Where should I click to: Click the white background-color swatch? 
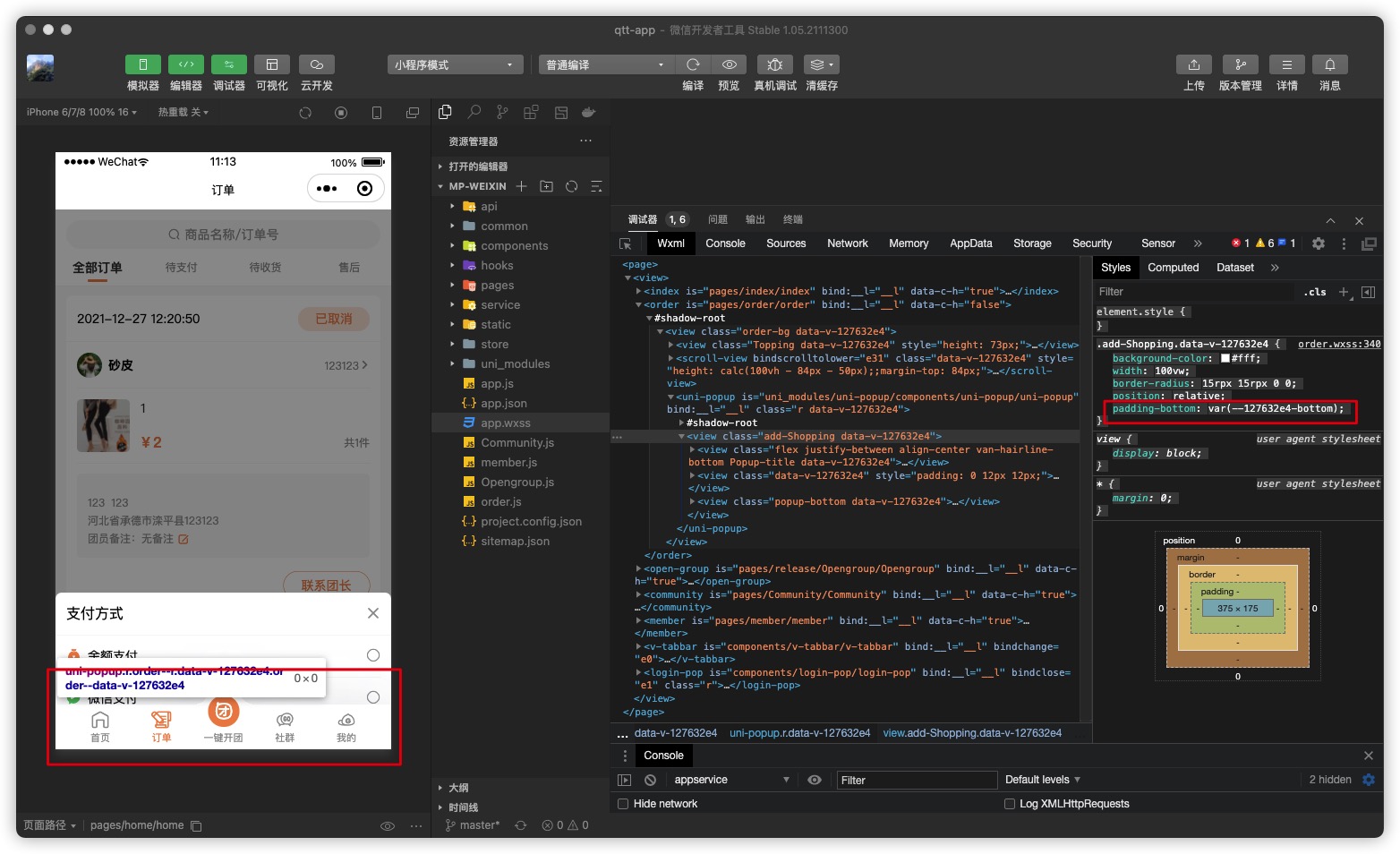[1225, 358]
